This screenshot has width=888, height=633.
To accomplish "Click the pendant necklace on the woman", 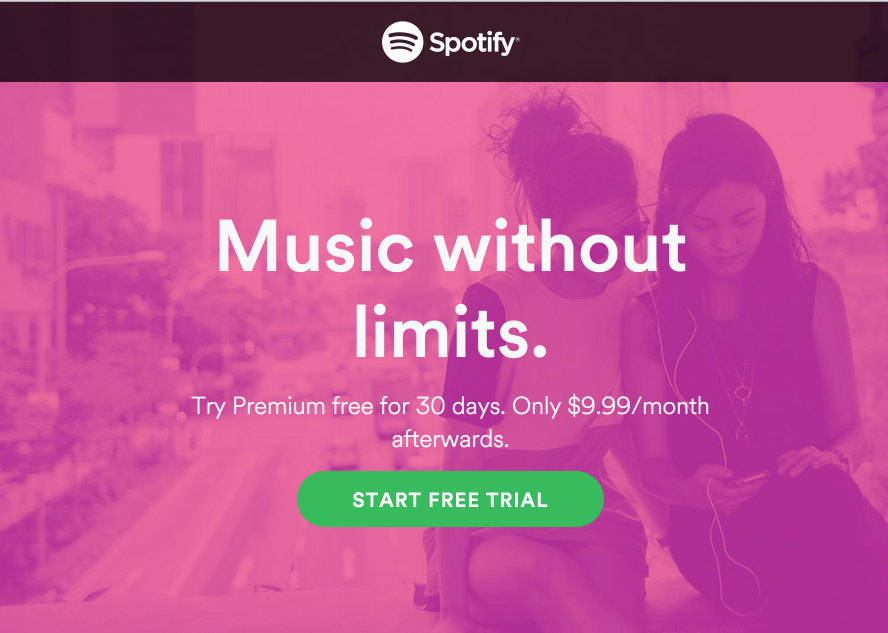I will pyautogui.click(x=742, y=392).
